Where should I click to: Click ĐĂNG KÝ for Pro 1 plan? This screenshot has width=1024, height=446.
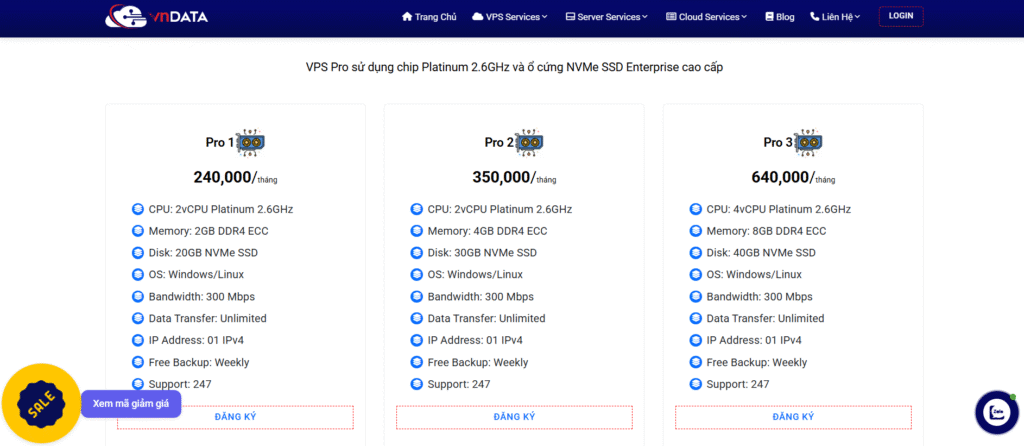pyautogui.click(x=235, y=417)
